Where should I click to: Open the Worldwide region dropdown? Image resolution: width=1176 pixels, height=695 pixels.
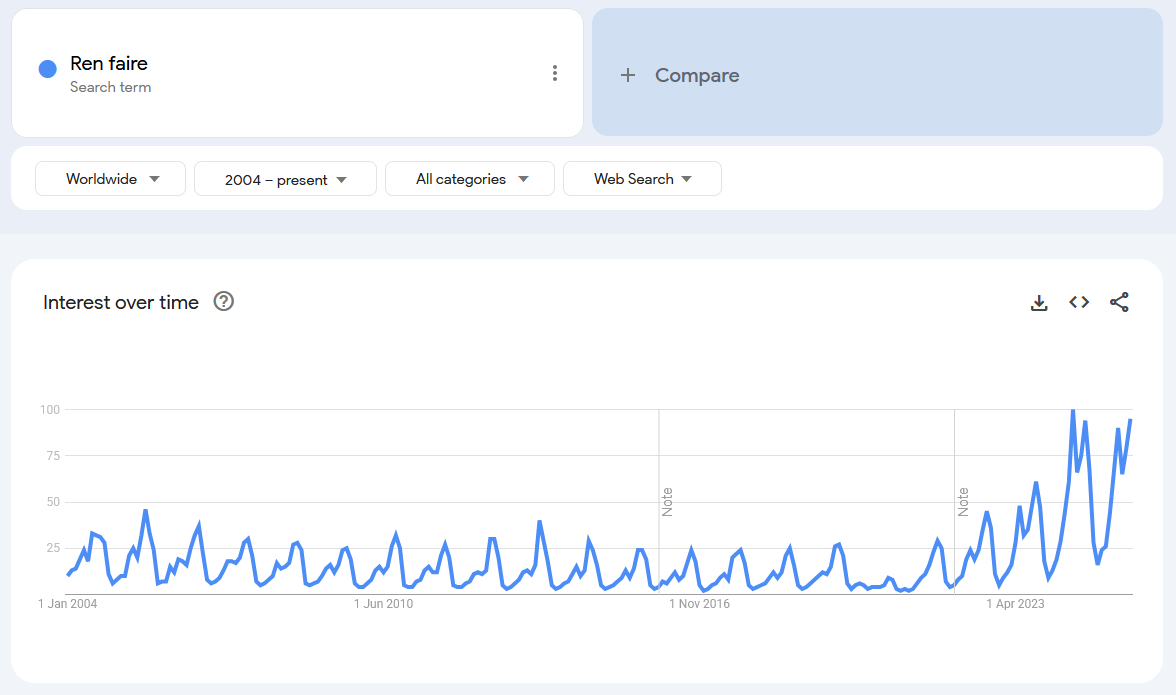click(110, 178)
